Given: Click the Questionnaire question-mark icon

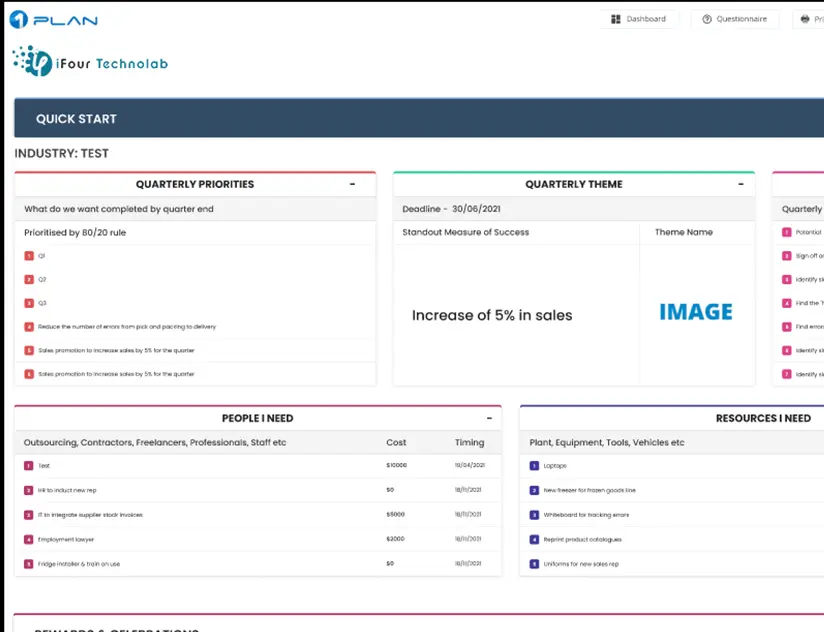Looking at the screenshot, I should click(x=708, y=18).
